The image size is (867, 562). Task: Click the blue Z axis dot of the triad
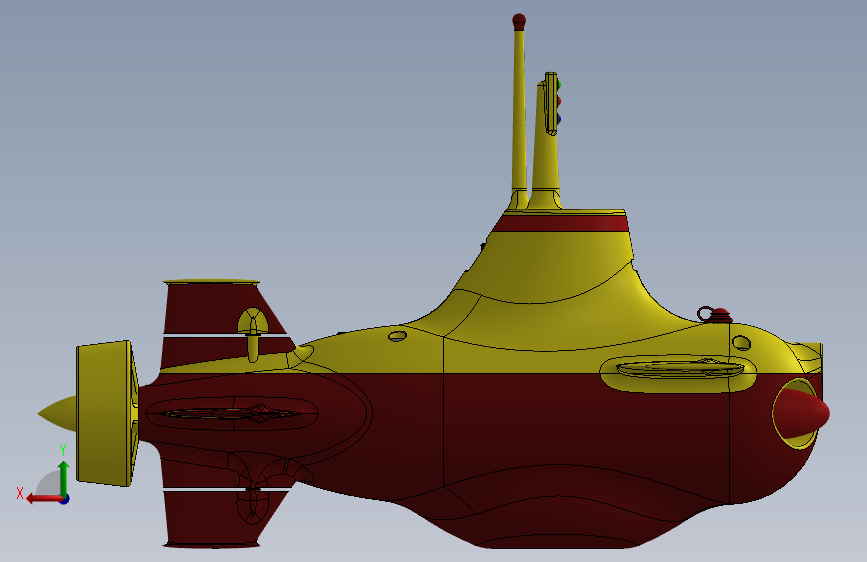point(65,499)
